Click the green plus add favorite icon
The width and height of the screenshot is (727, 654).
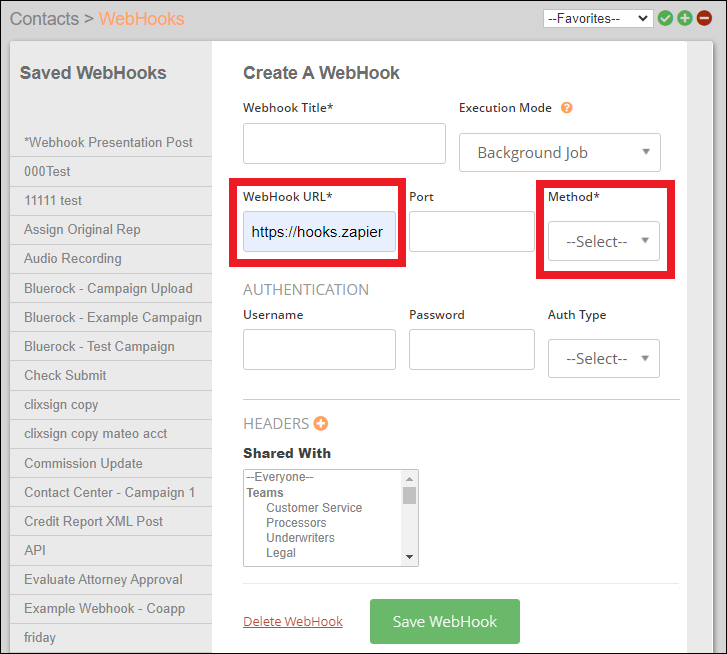(684, 19)
